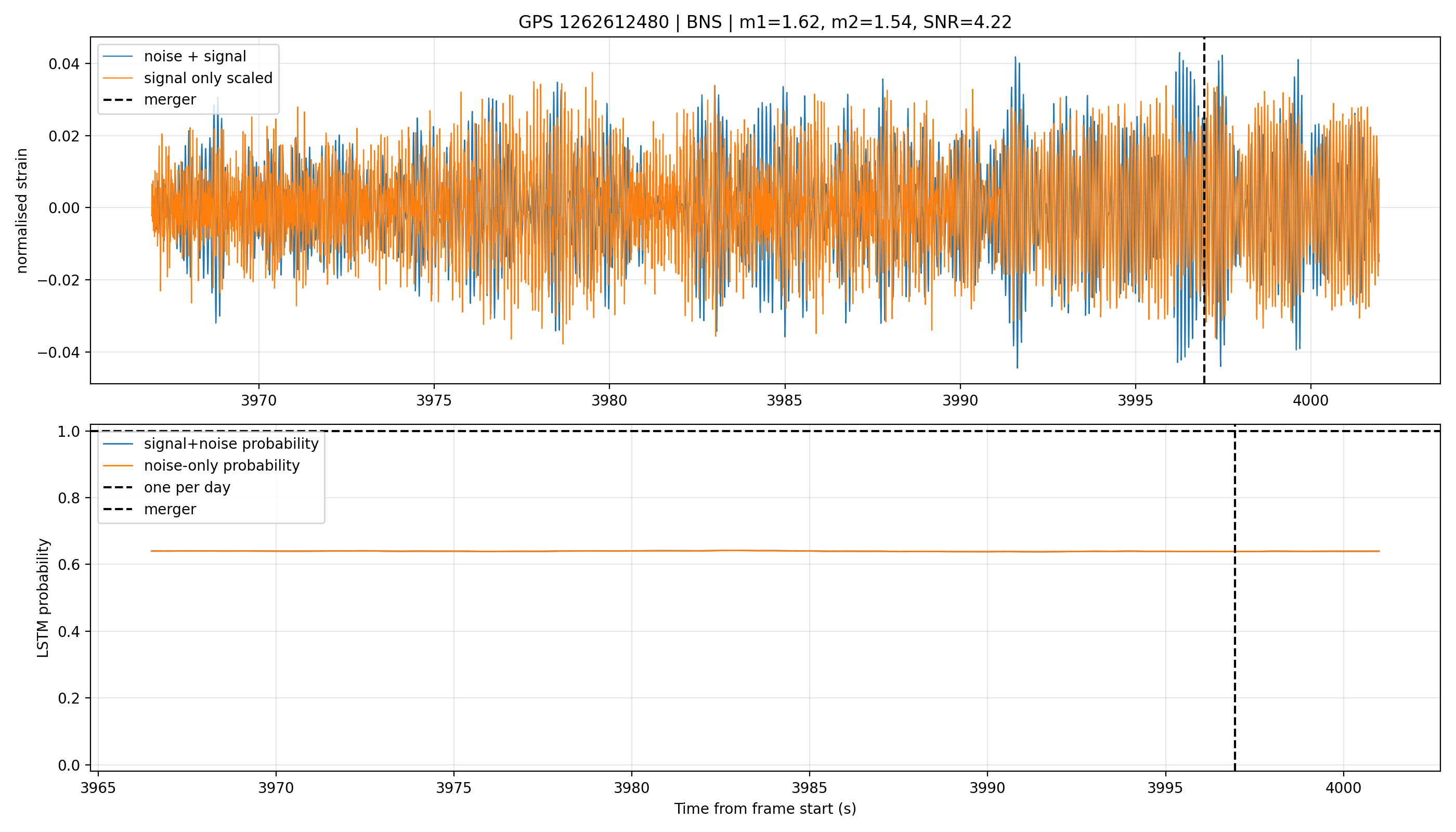
Task: Click the 'normalised strain' y-axis label
Action: coord(22,211)
